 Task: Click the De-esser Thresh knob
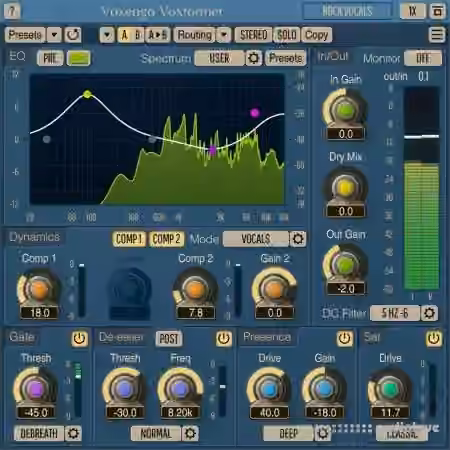[x=125, y=389]
